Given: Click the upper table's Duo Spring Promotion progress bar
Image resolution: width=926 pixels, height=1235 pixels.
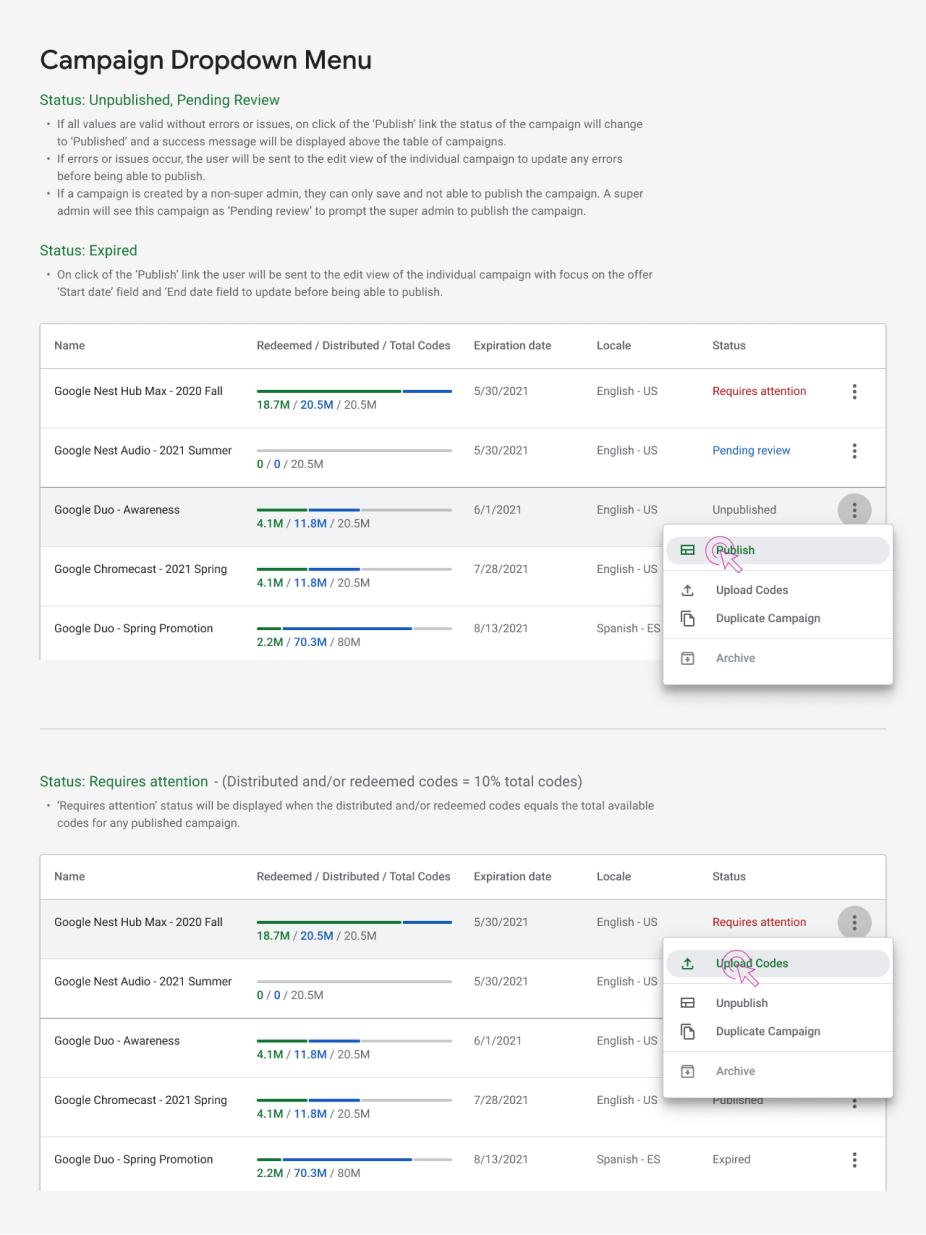Looking at the screenshot, I should [x=354, y=629].
